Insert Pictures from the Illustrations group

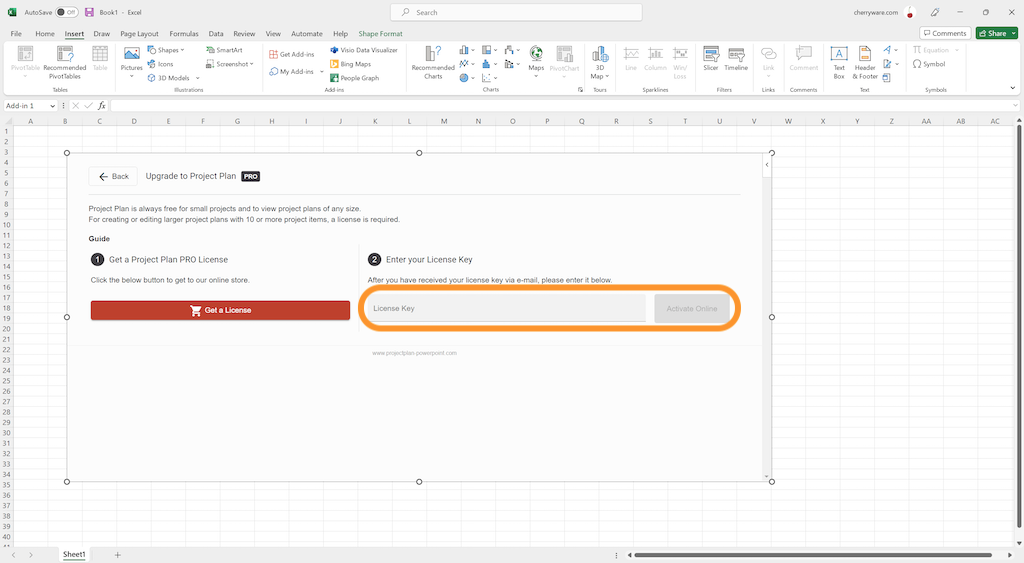click(x=132, y=60)
